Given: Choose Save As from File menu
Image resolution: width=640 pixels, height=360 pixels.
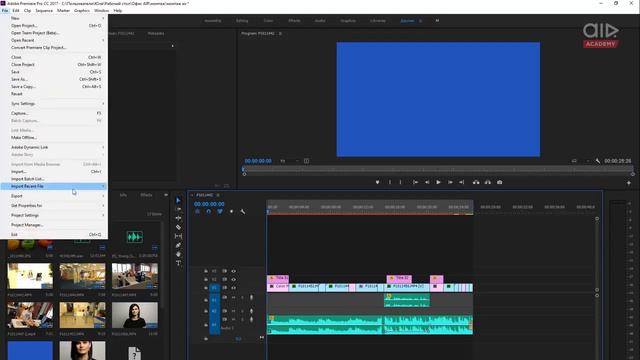Looking at the screenshot, I should point(54,79).
